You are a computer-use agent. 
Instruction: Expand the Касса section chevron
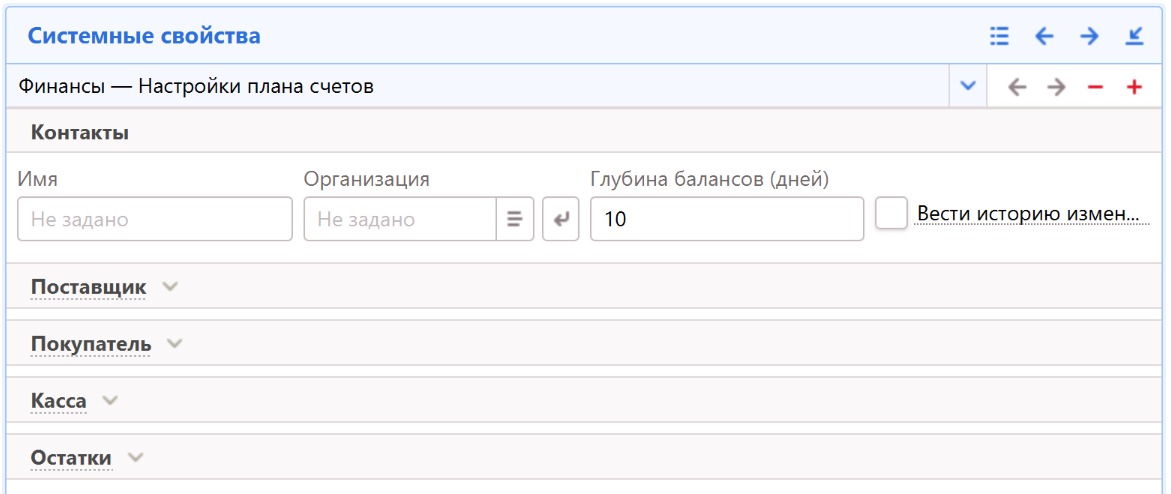(x=110, y=401)
